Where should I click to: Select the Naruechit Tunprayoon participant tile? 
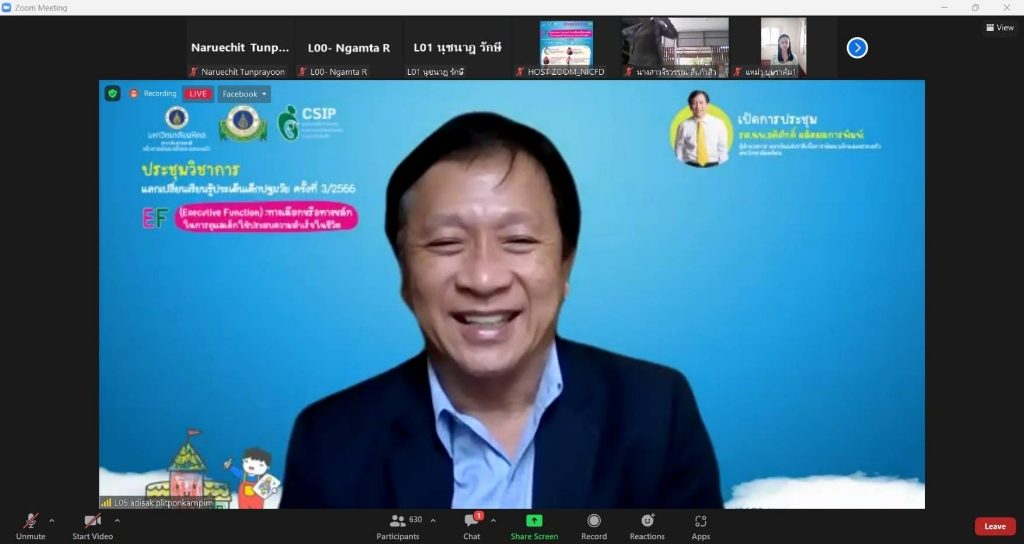tap(240, 47)
